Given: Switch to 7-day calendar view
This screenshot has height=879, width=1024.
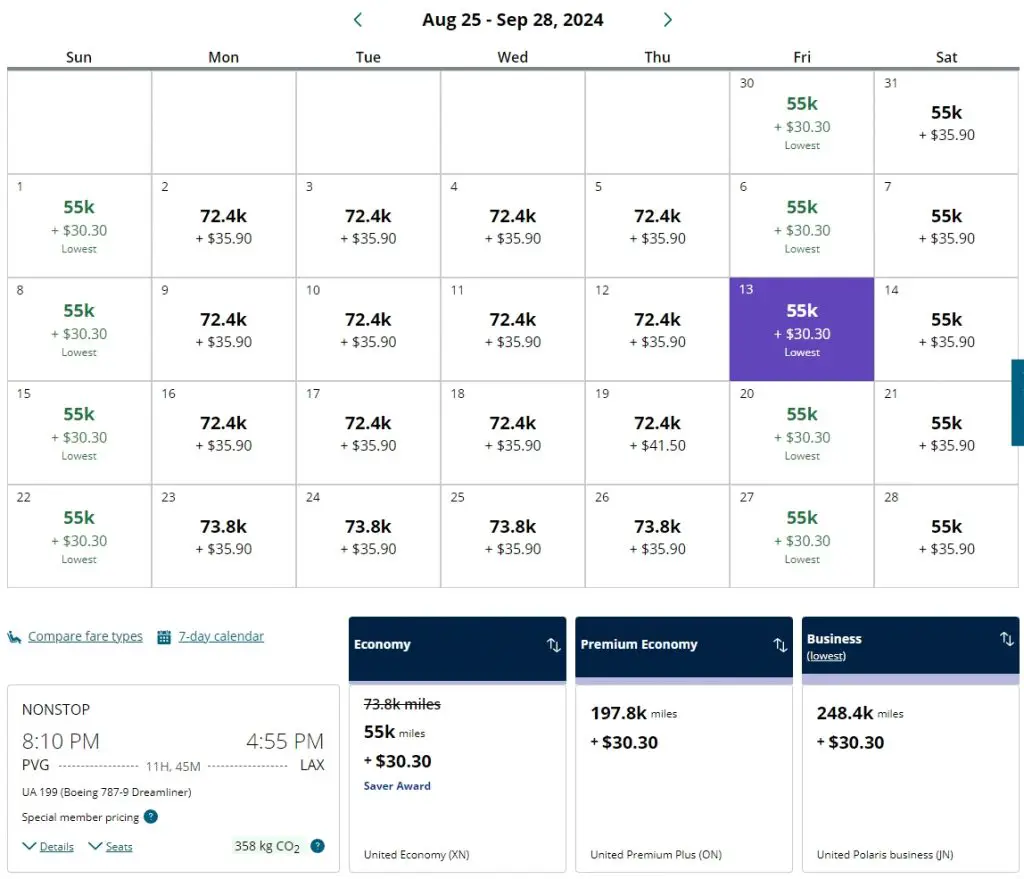Looking at the screenshot, I should (x=221, y=637).
